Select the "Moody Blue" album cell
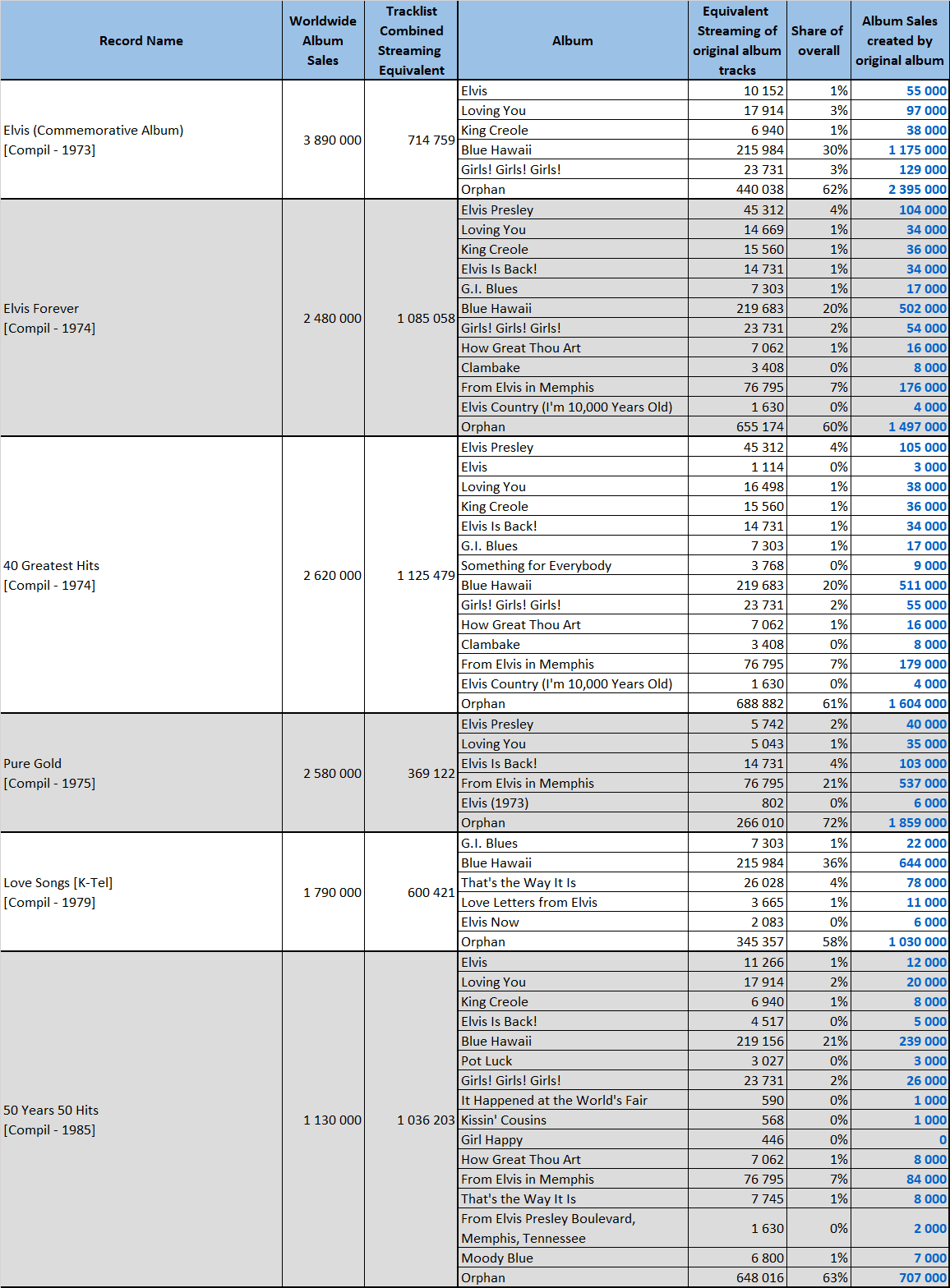This screenshot has width=950, height=1288. tap(573, 1258)
